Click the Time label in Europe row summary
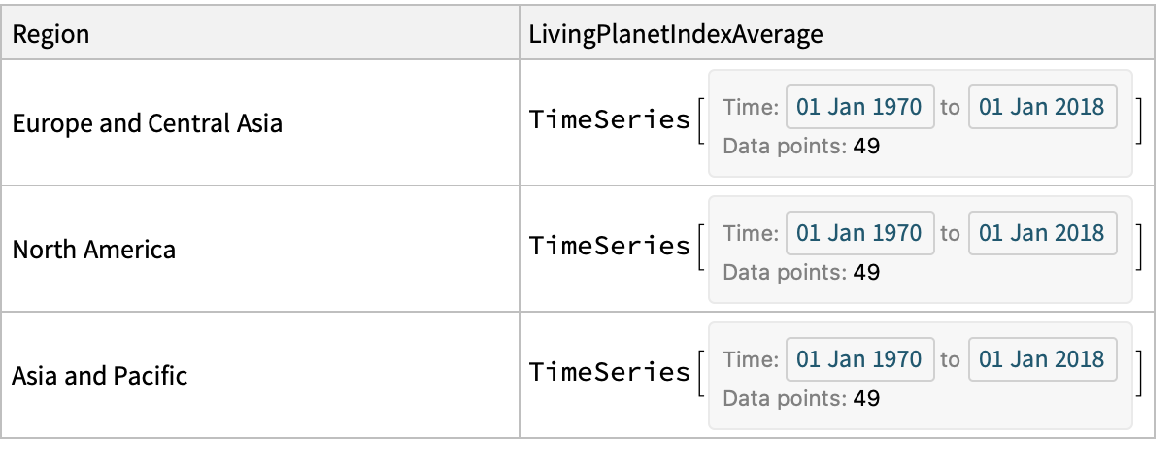Screen dimensions: 1156x474 (750, 107)
